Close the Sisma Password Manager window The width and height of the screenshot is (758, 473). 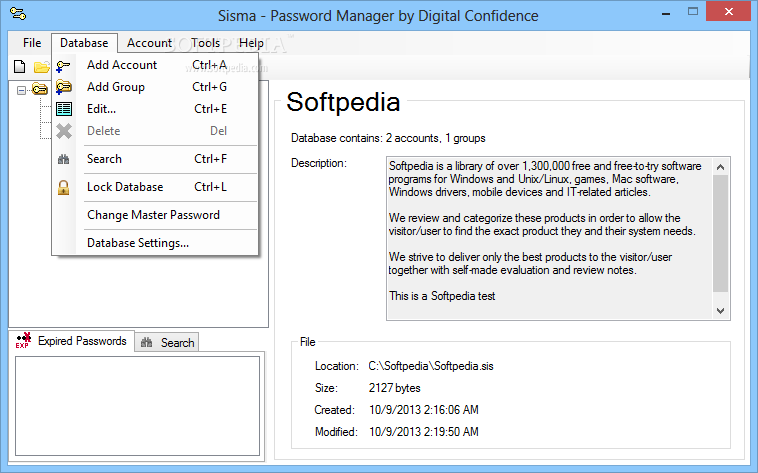coord(729,12)
